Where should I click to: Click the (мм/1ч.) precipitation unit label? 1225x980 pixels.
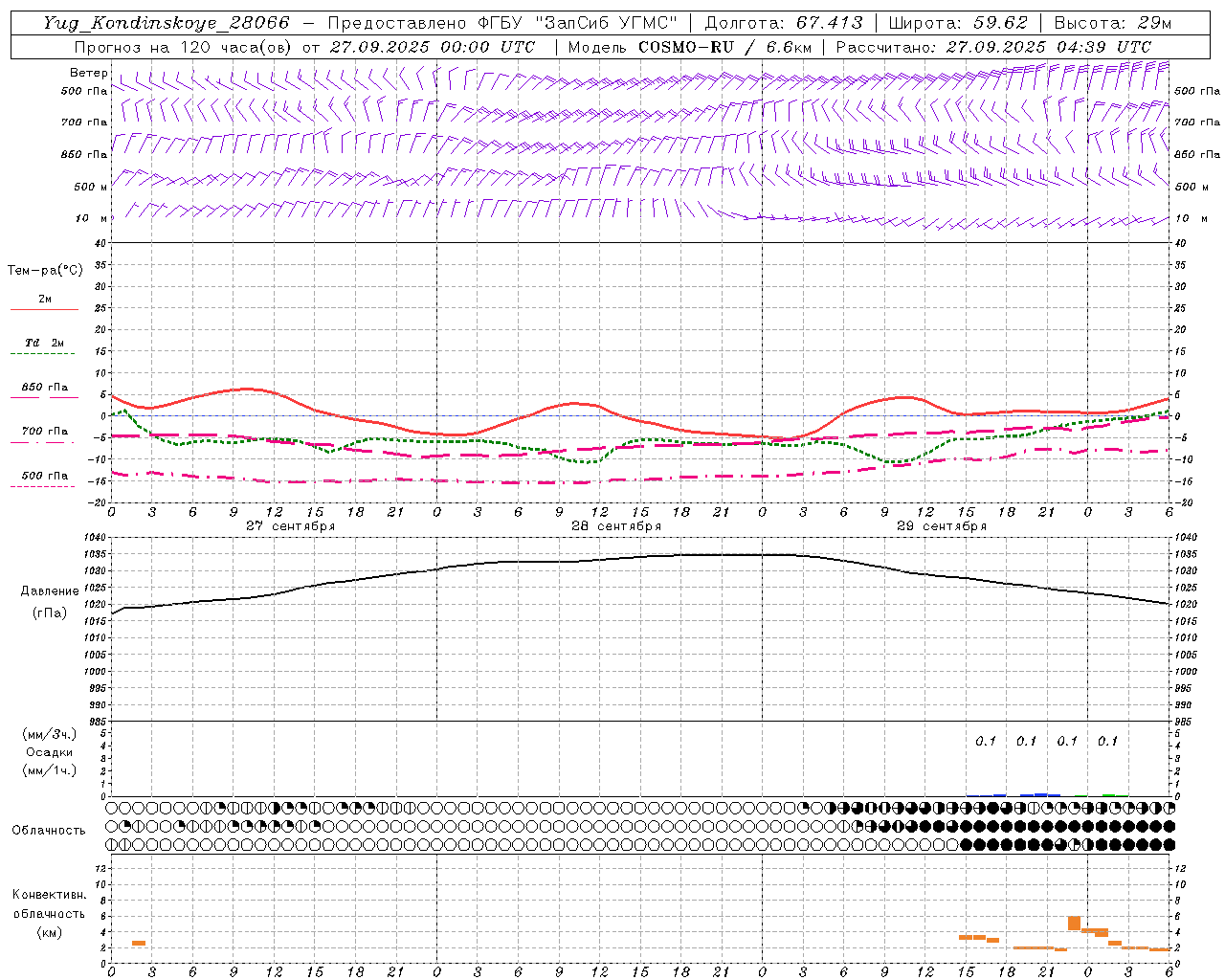pyautogui.click(x=50, y=770)
